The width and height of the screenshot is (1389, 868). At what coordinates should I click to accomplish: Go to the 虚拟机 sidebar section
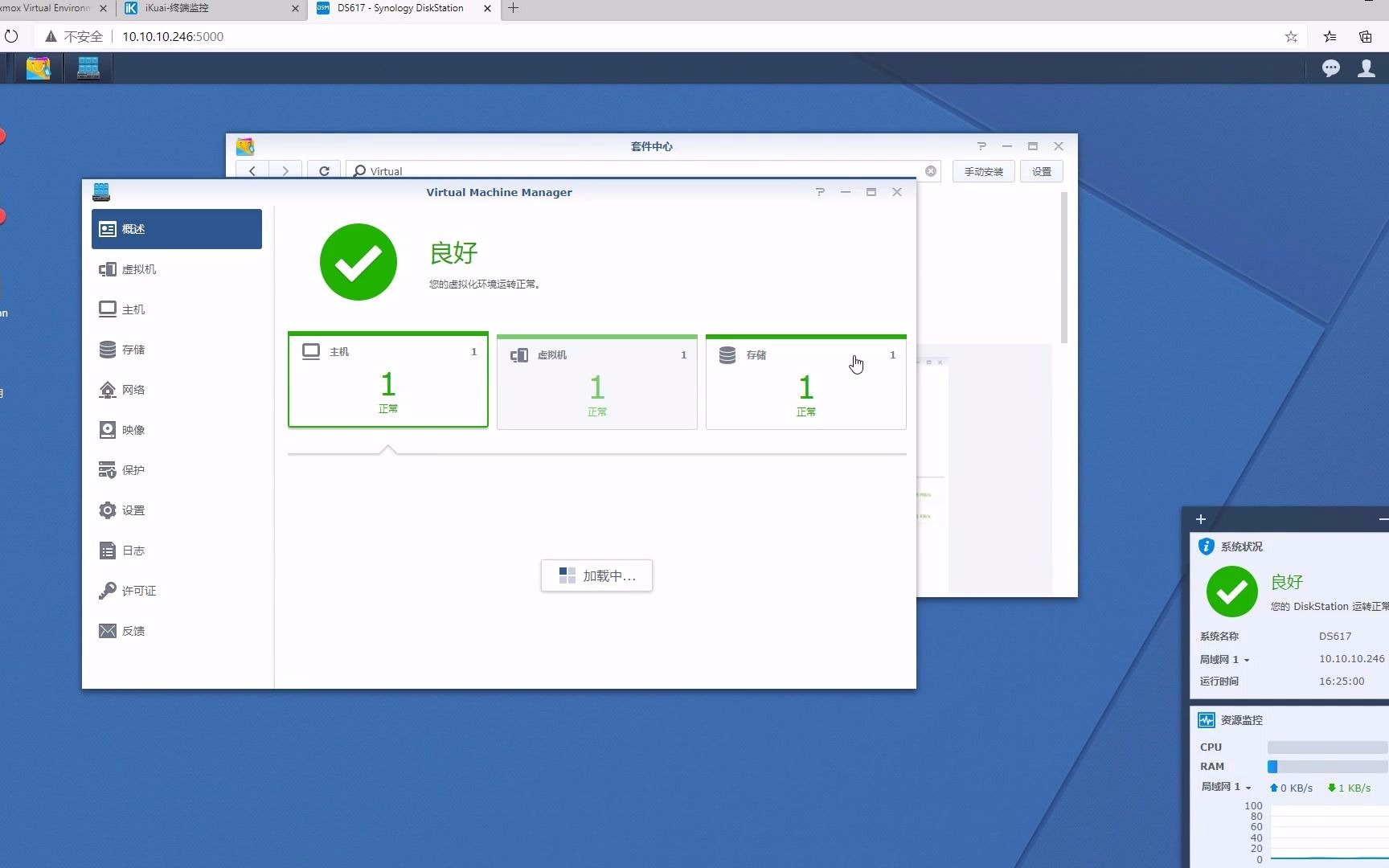pyautogui.click(x=177, y=269)
